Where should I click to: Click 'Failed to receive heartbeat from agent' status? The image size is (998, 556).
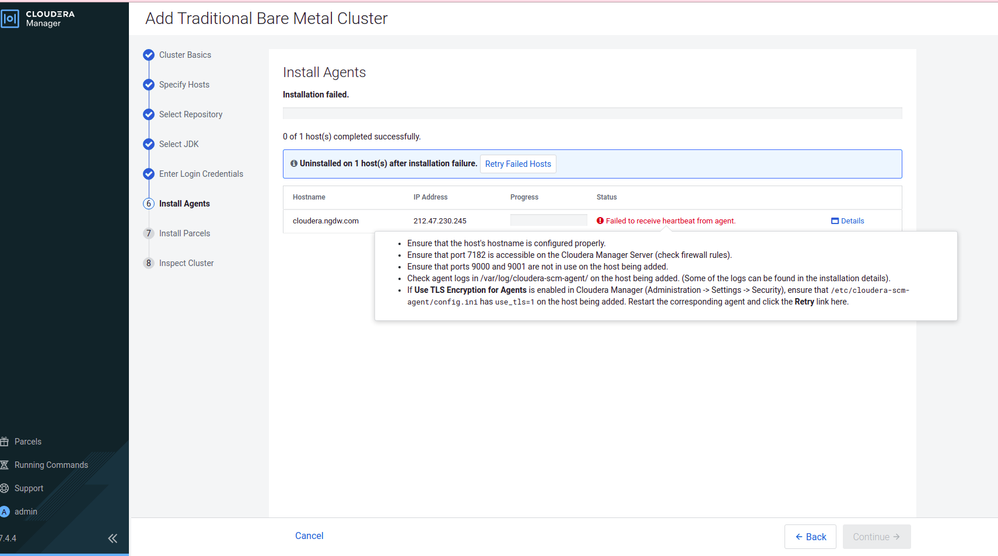pos(670,221)
